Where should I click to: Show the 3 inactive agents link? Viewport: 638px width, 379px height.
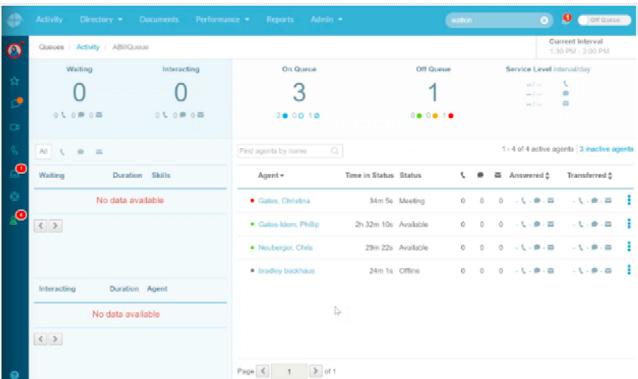point(606,149)
